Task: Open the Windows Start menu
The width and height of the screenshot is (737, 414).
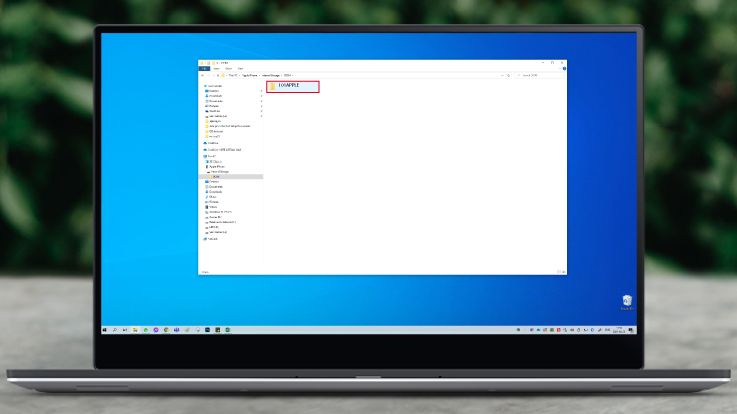Action: pyautogui.click(x=104, y=329)
